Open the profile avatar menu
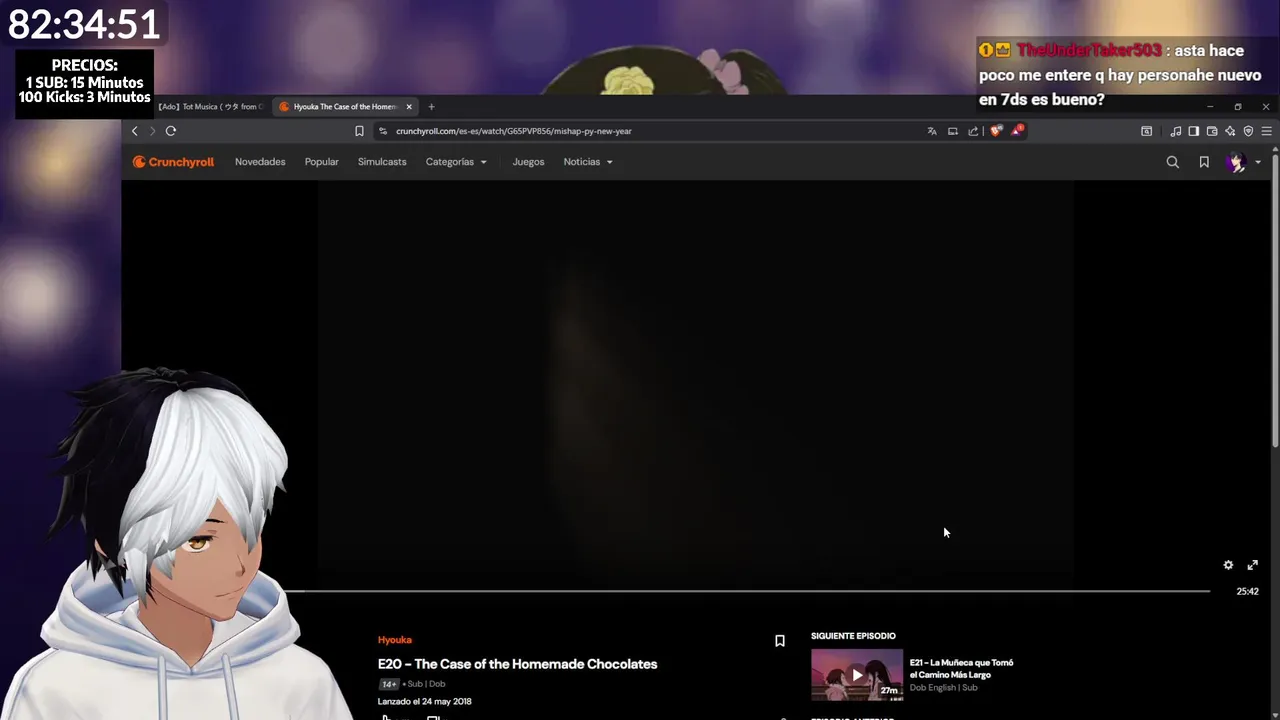This screenshot has width=1280, height=720. pyautogui.click(x=1243, y=162)
